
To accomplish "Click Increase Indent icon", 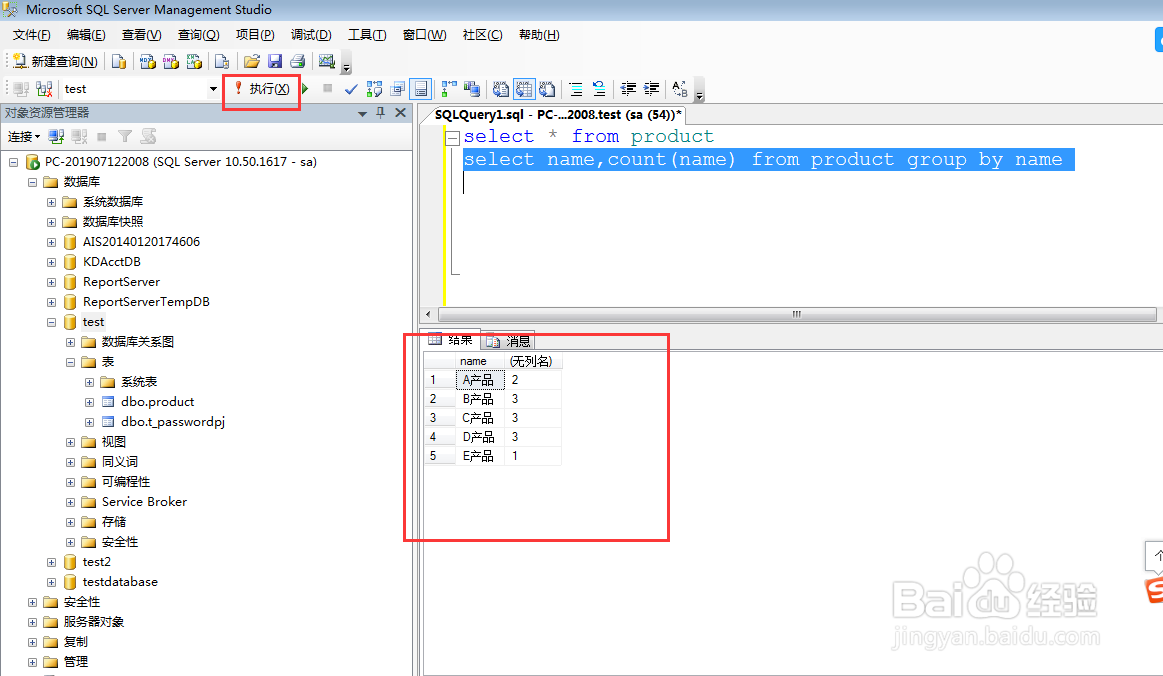I will tap(651, 89).
